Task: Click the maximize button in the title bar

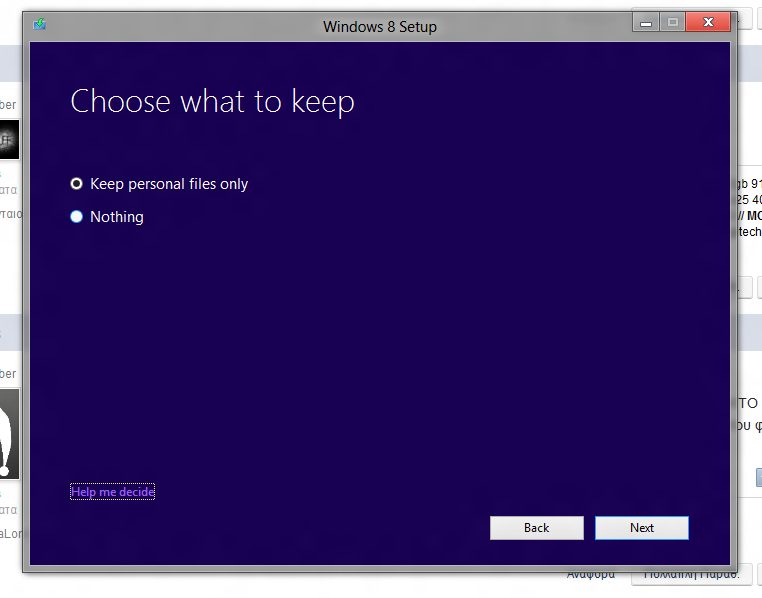Action: [x=673, y=22]
